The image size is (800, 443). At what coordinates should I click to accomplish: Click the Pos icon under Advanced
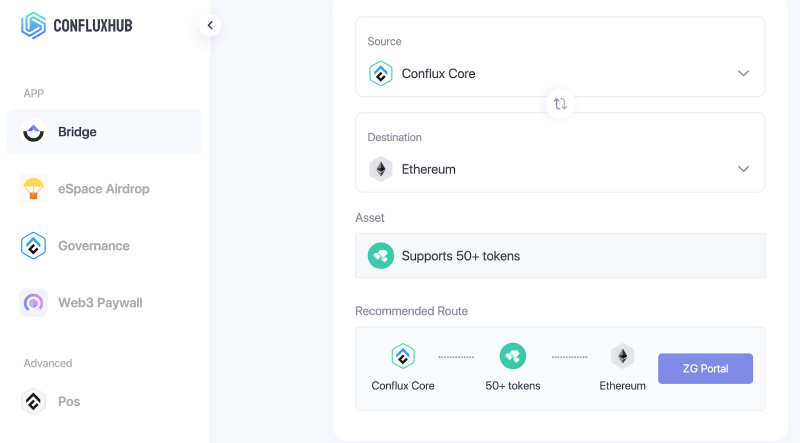point(33,401)
